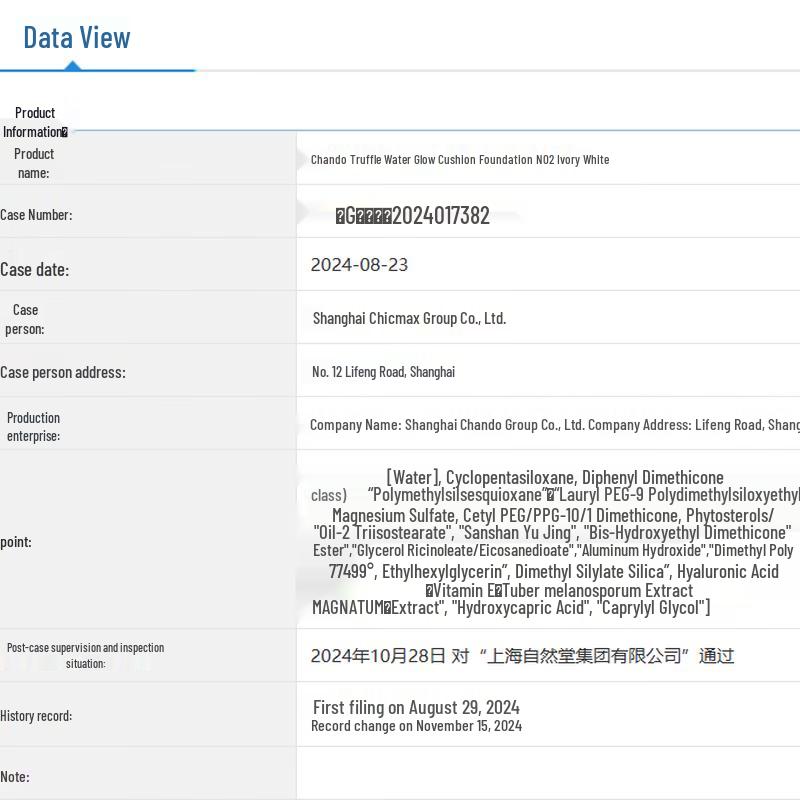Click the MAGNATUM Extract Hydroxycapric Acid line
The height and width of the screenshot is (800, 800).
tap(511, 608)
